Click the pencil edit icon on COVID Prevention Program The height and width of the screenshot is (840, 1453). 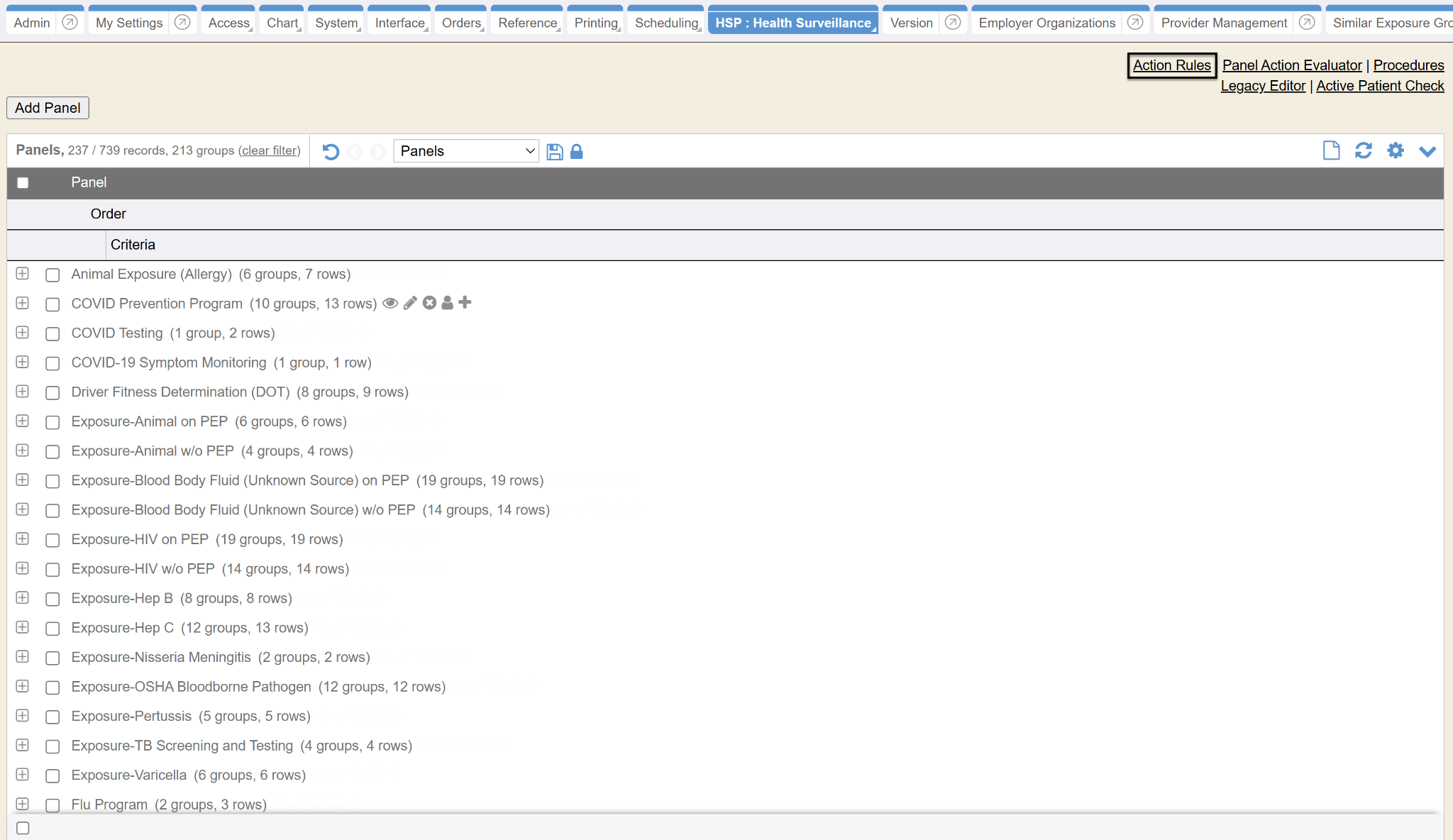(410, 303)
